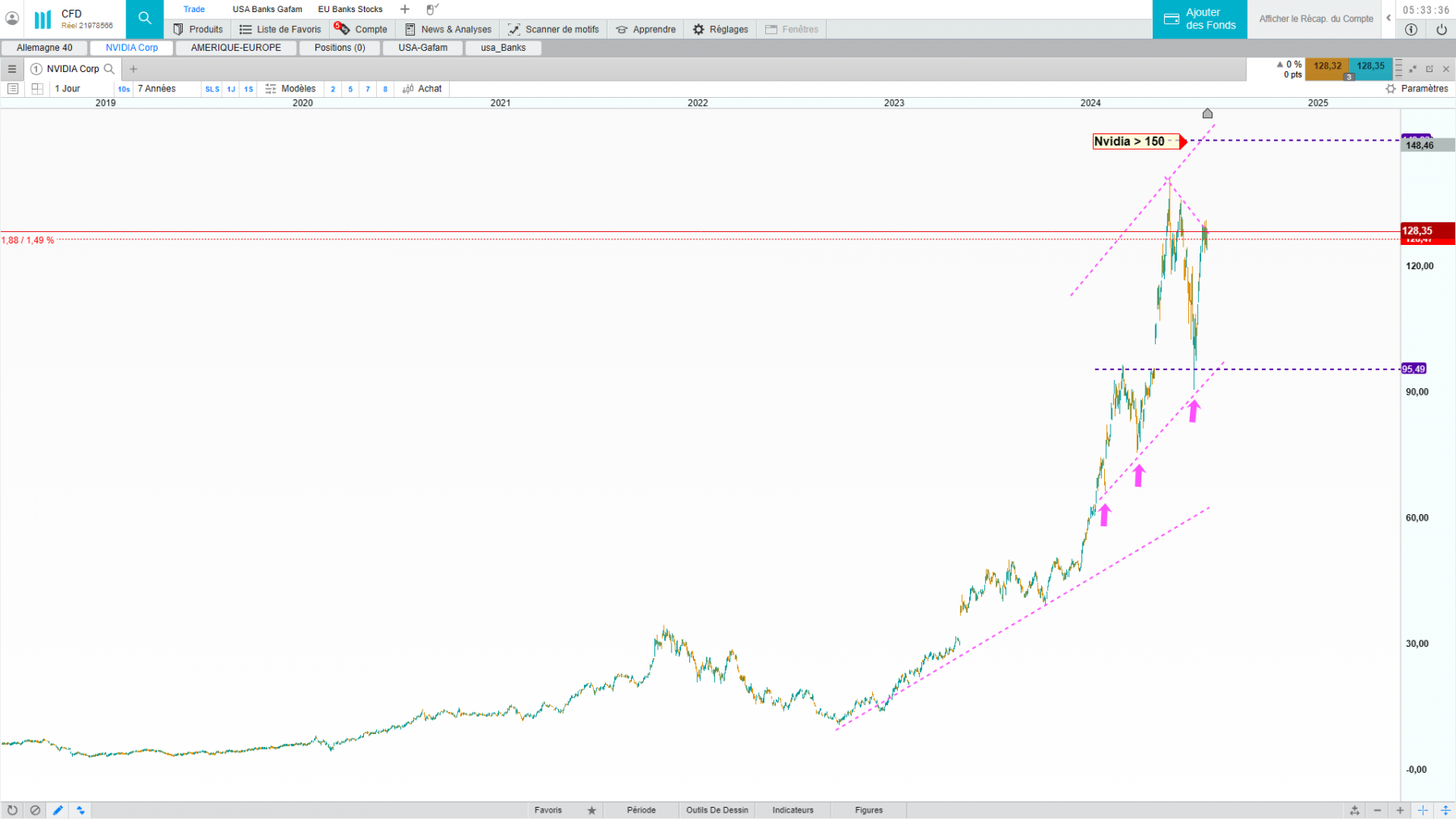This screenshot has width=1456, height=819.
Task: Open Outils De Dessin tab
Action: tap(717, 810)
